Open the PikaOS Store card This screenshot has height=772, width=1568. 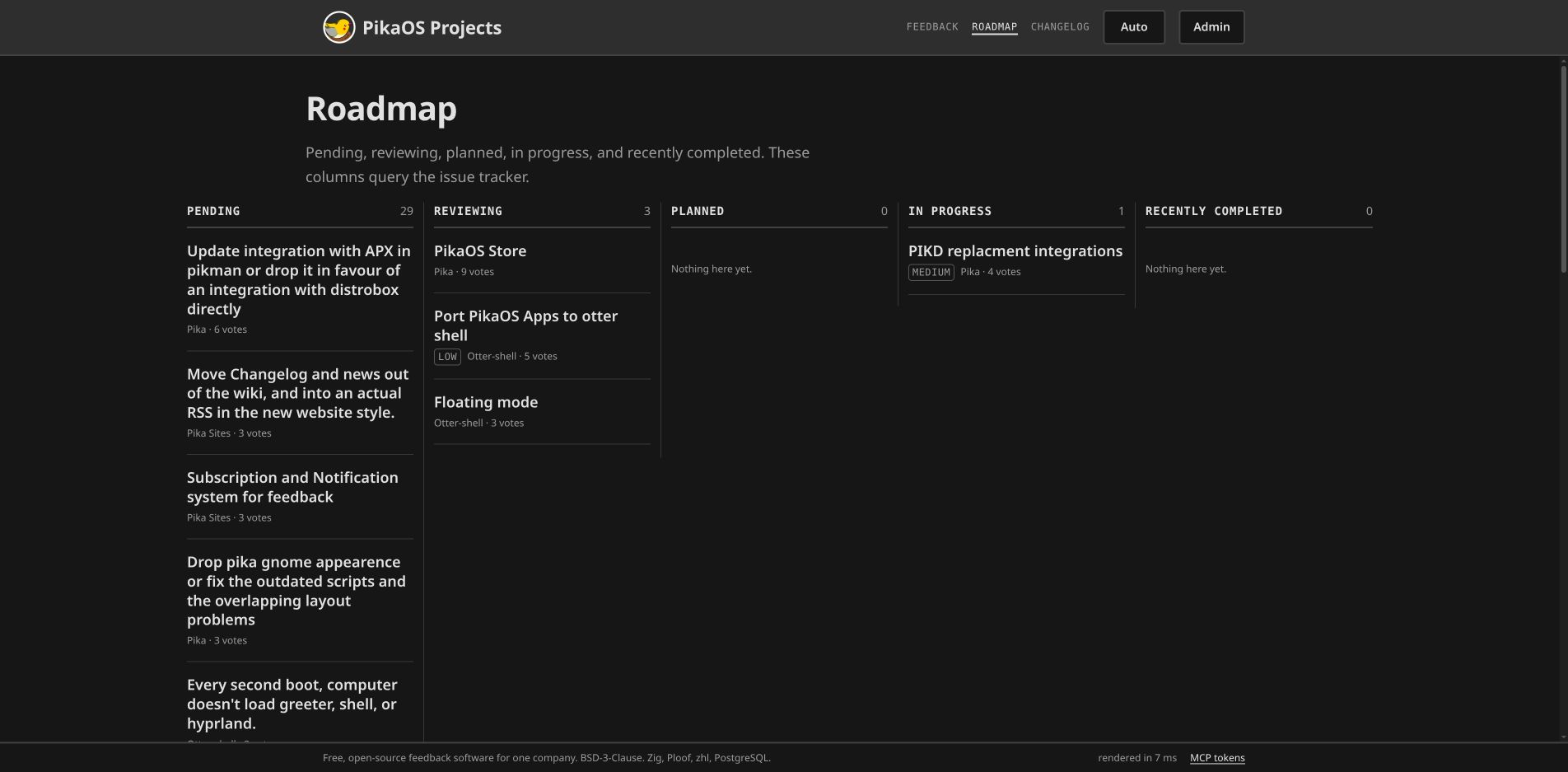point(480,250)
